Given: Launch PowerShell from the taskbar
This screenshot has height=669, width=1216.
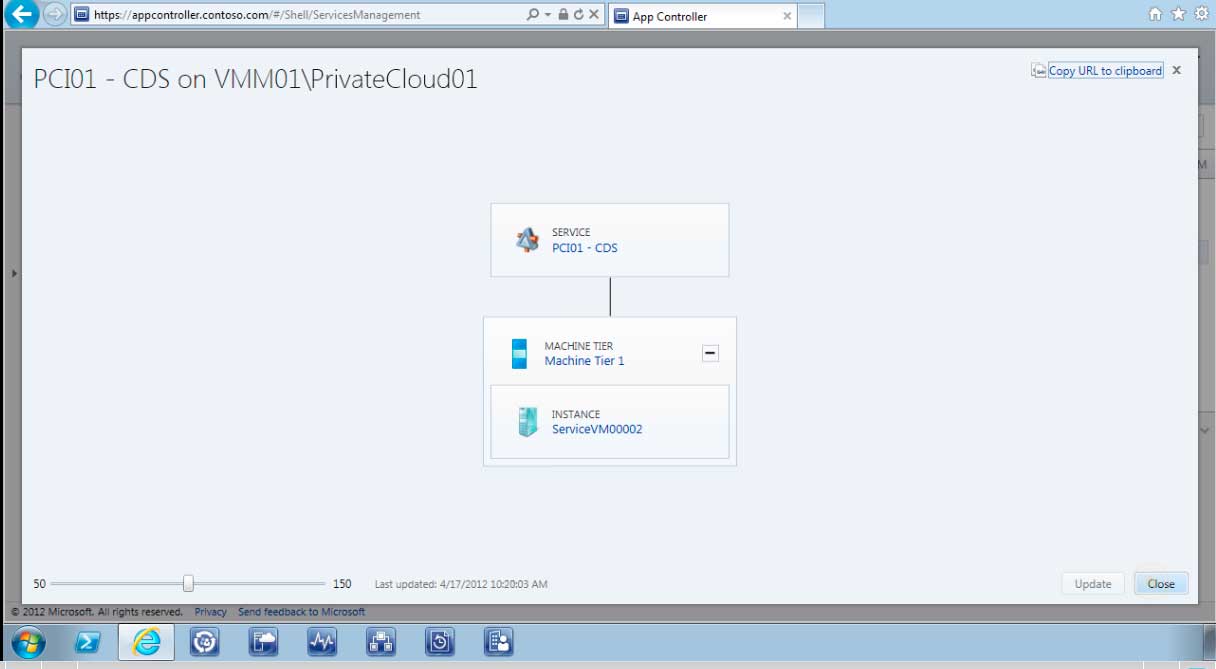Looking at the screenshot, I should point(87,642).
